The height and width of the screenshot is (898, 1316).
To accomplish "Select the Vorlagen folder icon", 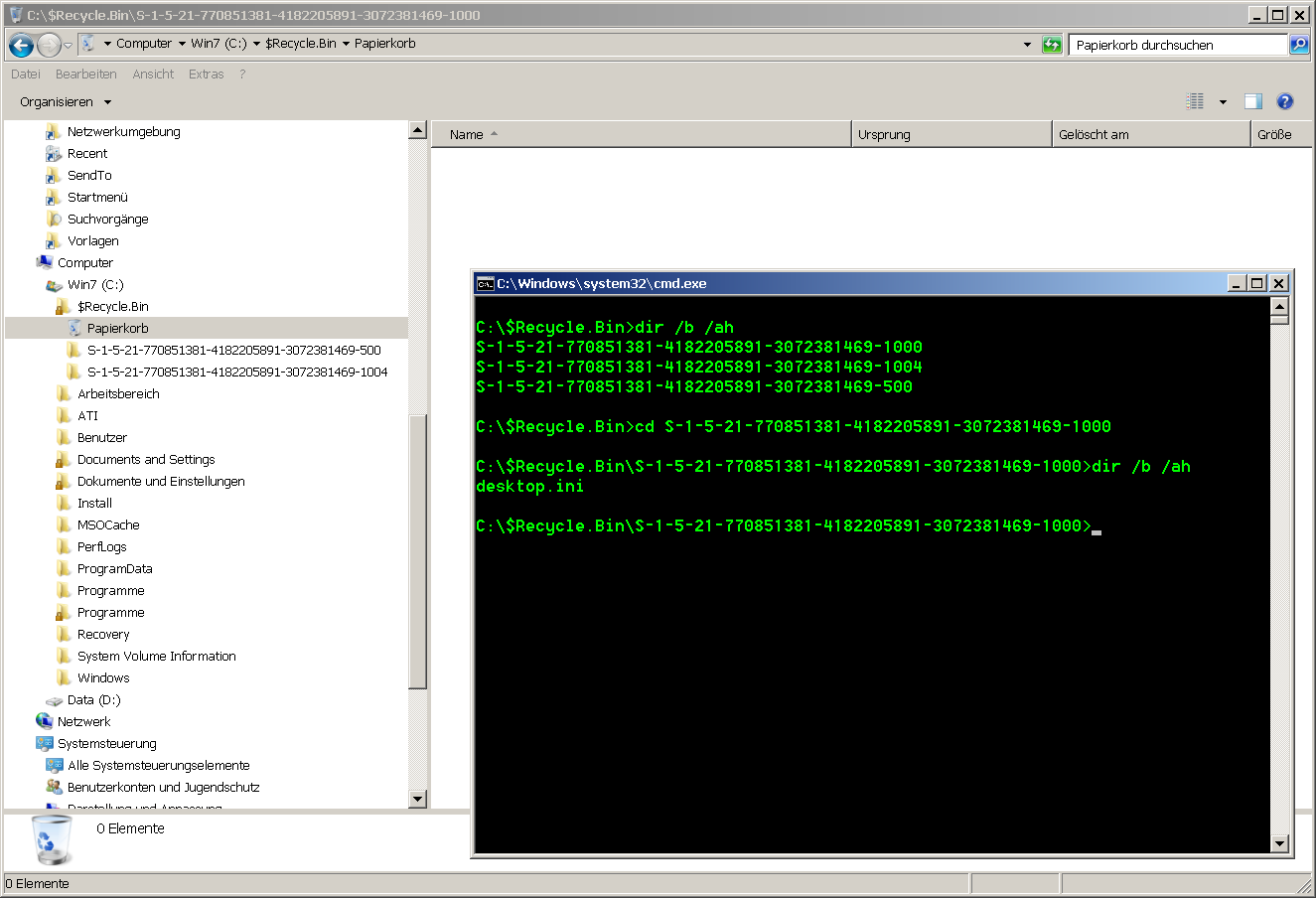I will pyautogui.click(x=54, y=240).
